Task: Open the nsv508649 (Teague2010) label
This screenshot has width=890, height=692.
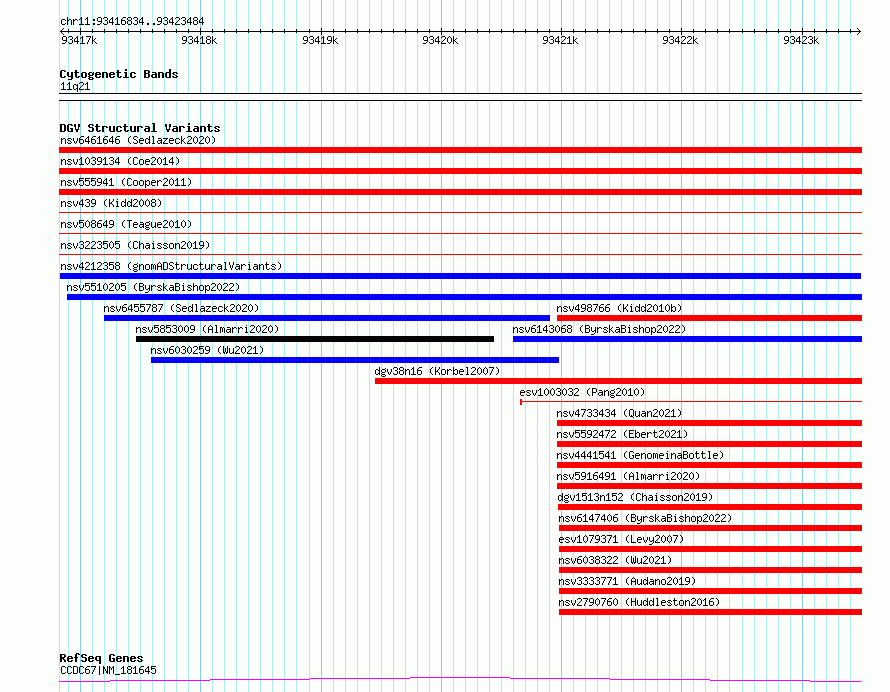Action: tap(126, 224)
